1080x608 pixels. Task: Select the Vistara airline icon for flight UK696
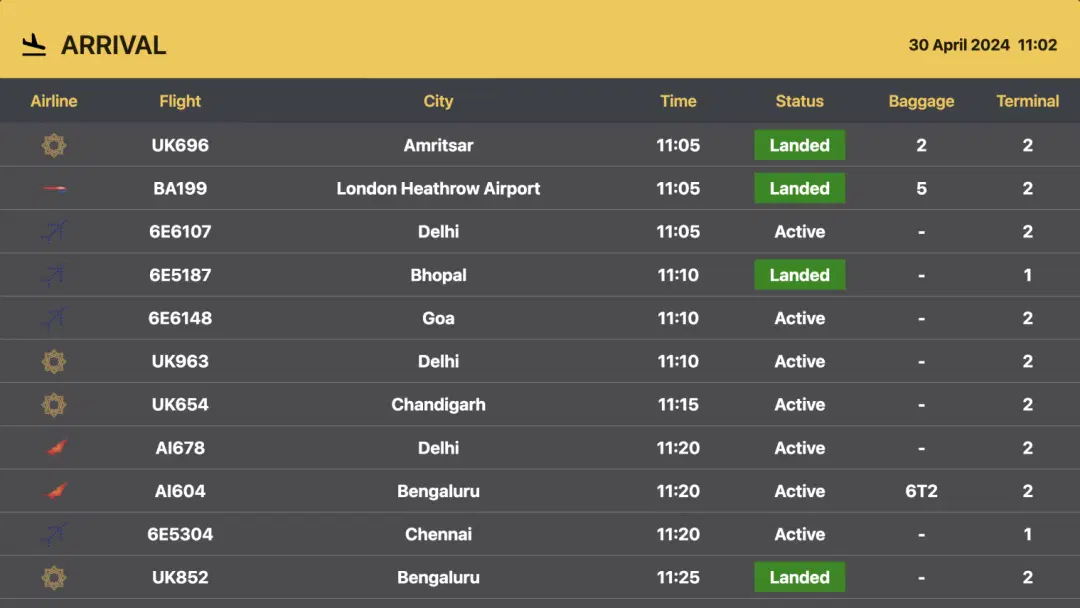pos(54,145)
